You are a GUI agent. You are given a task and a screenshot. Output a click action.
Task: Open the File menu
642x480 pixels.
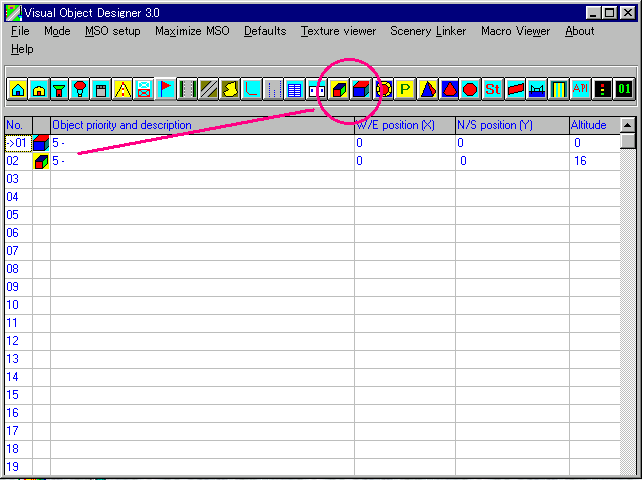20,31
